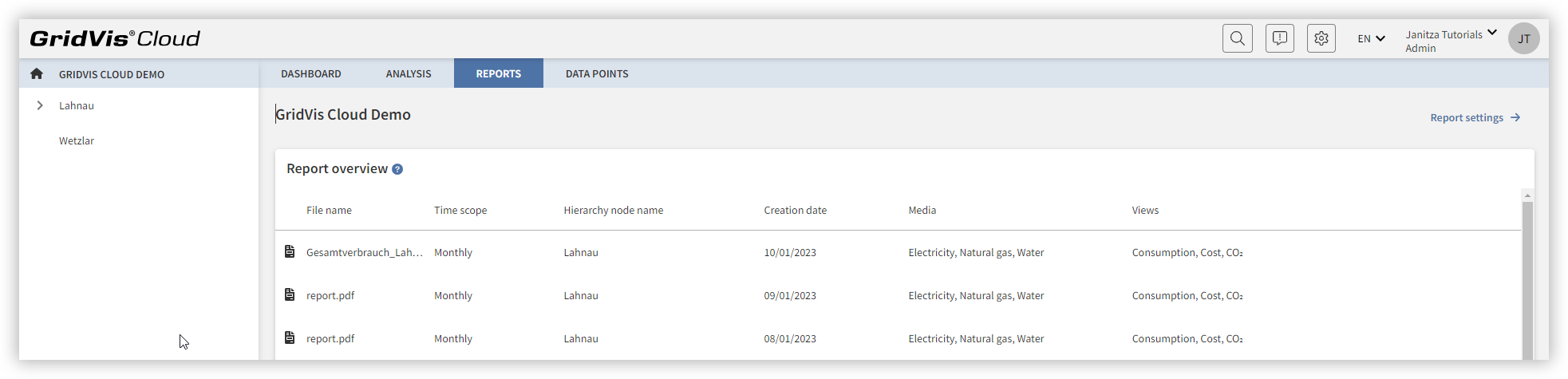Sort by the Creation date column header

[x=795, y=211]
